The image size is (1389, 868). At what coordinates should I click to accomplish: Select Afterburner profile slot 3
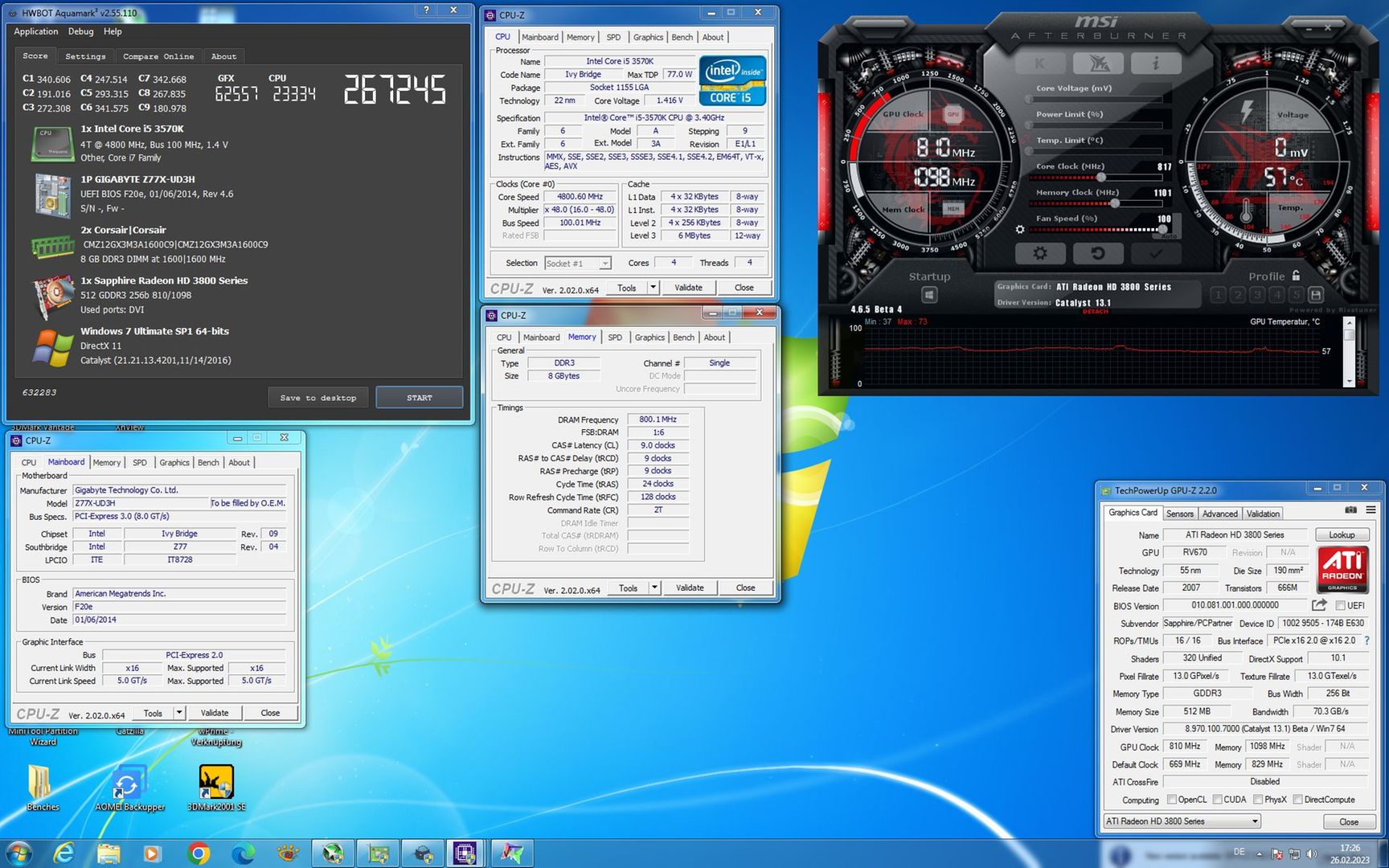(1258, 295)
